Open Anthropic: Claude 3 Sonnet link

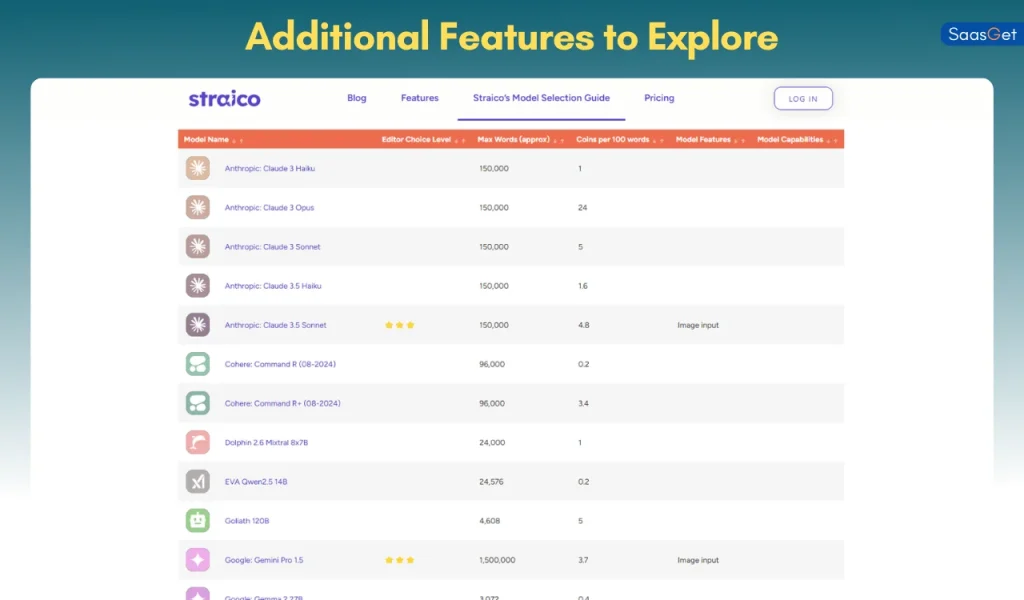(x=272, y=247)
